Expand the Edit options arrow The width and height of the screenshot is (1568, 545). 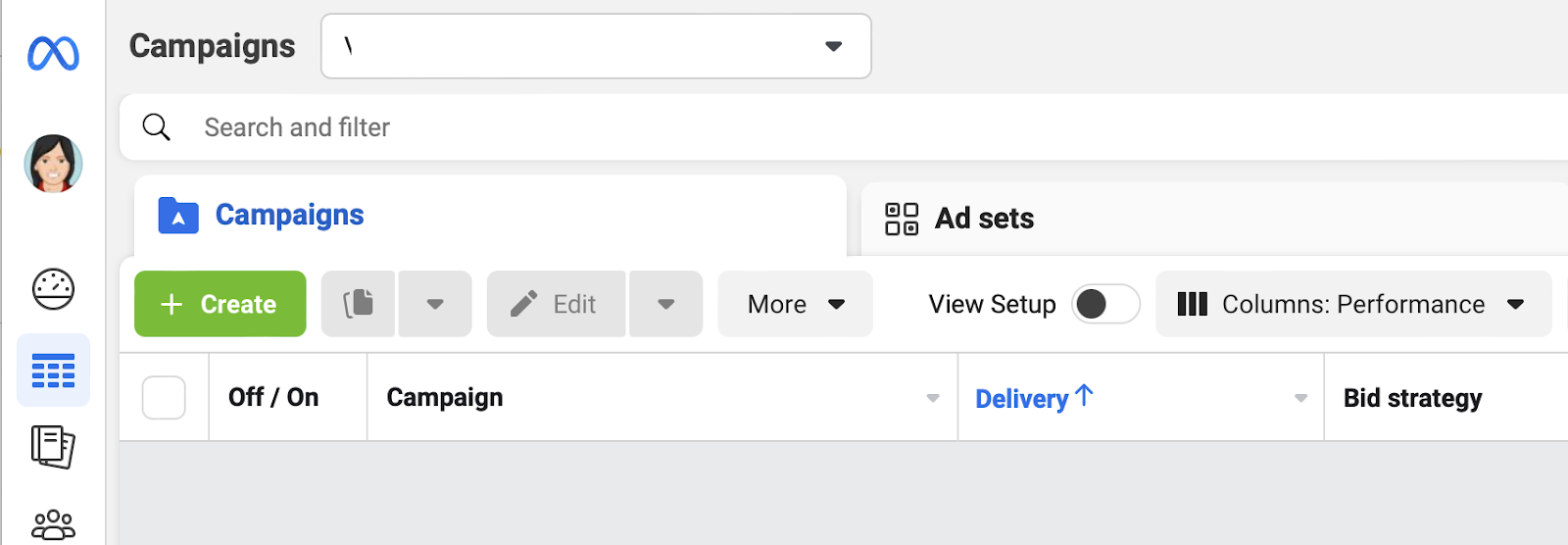point(666,304)
